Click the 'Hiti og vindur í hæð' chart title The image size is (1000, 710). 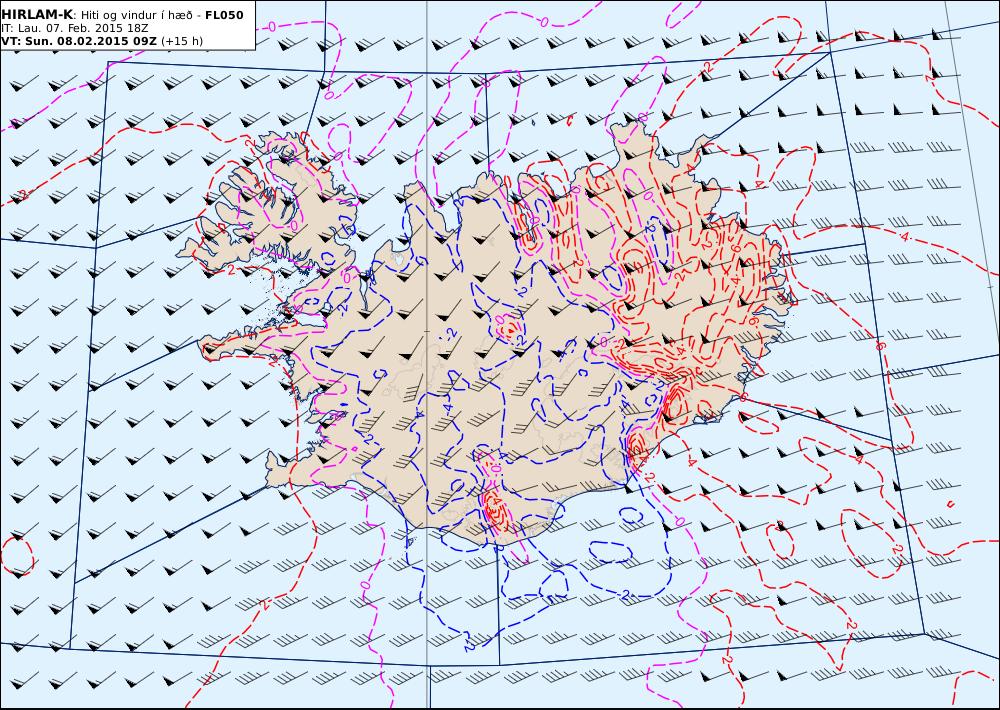coord(137,15)
